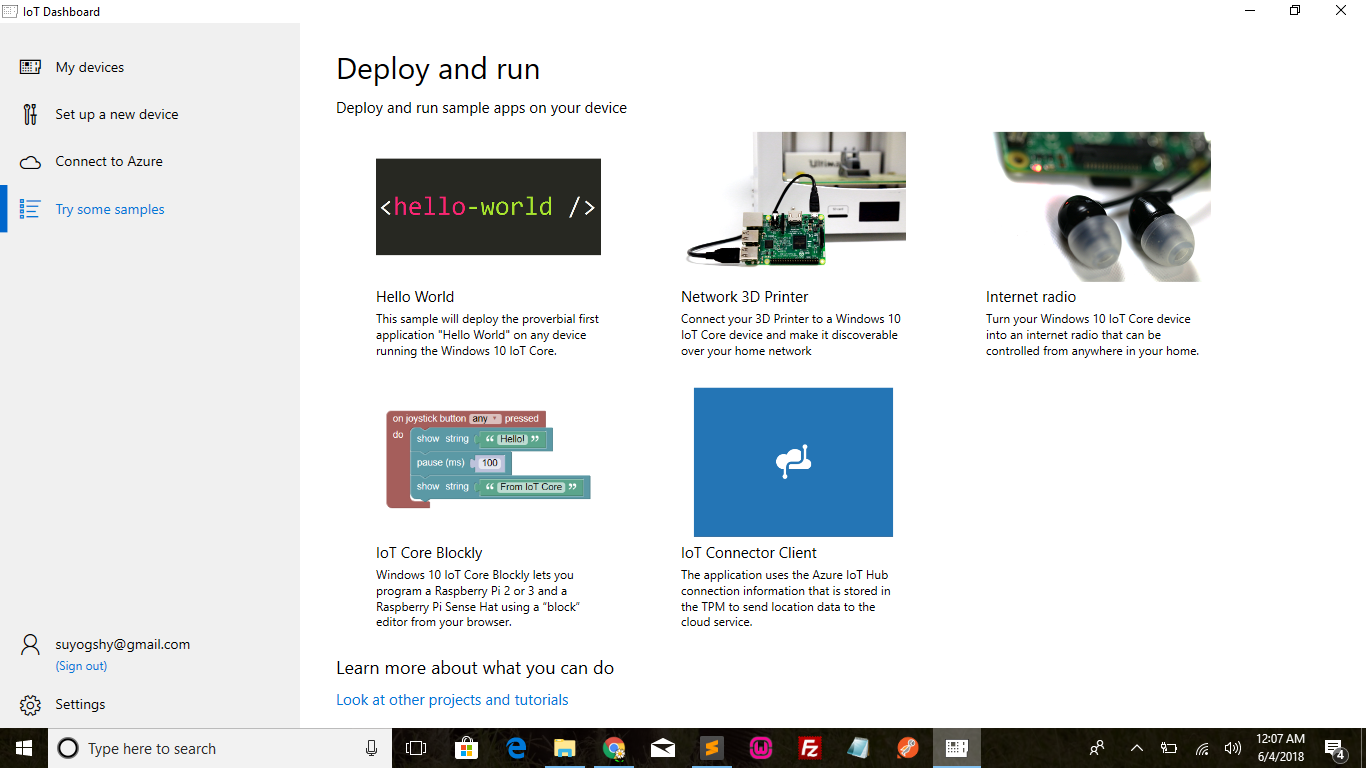Open the Mail app from taskbar

tap(662, 748)
